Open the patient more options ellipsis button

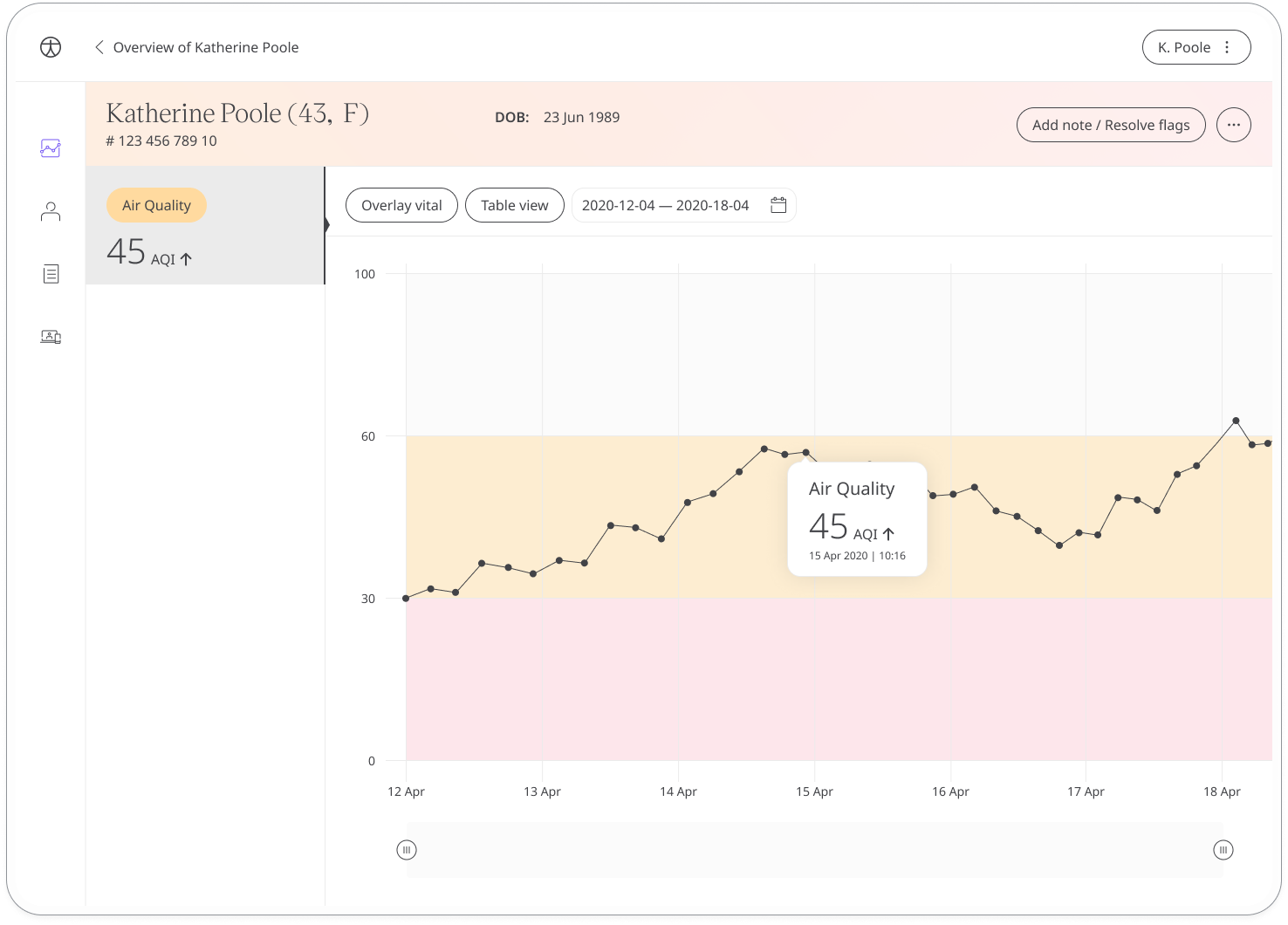1234,125
